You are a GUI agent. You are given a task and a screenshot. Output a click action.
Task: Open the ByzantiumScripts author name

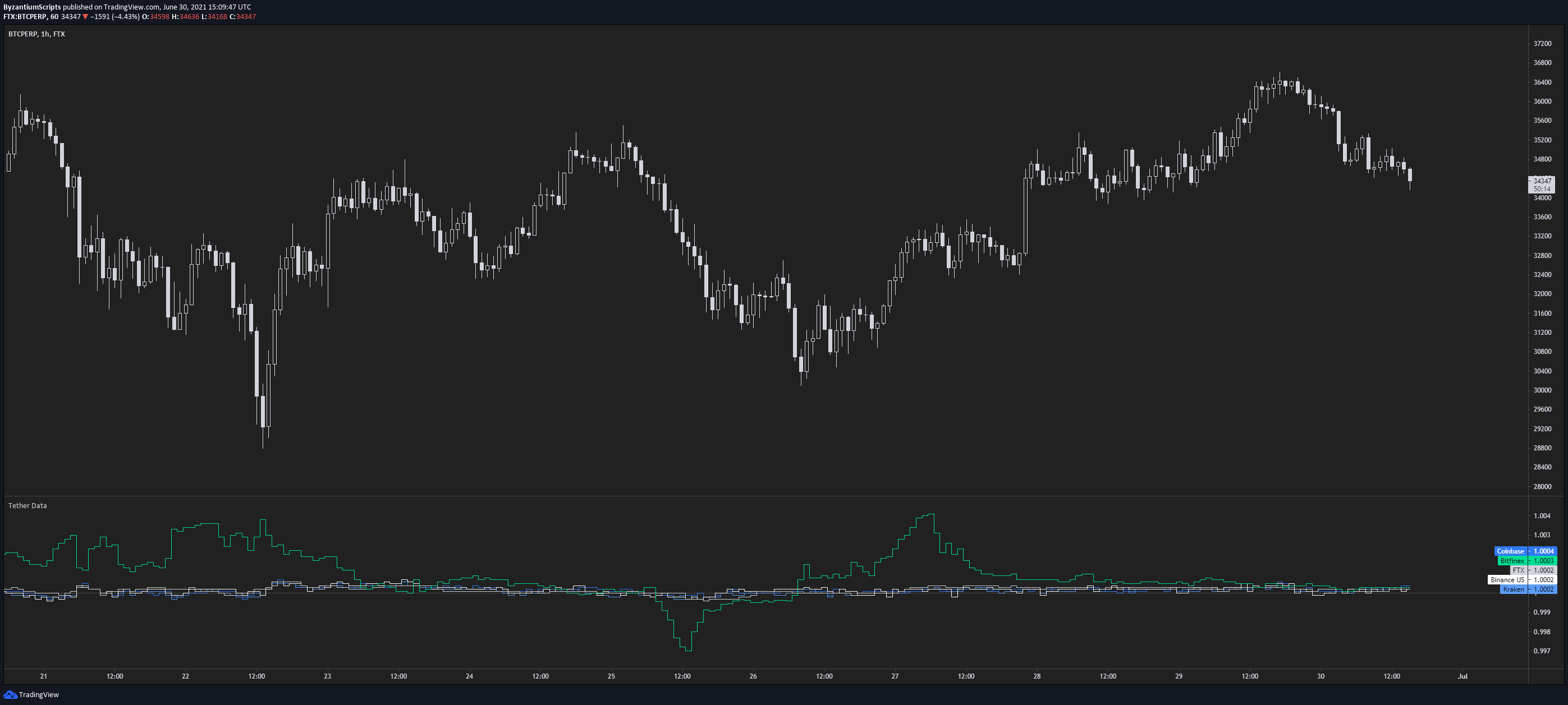(x=32, y=7)
